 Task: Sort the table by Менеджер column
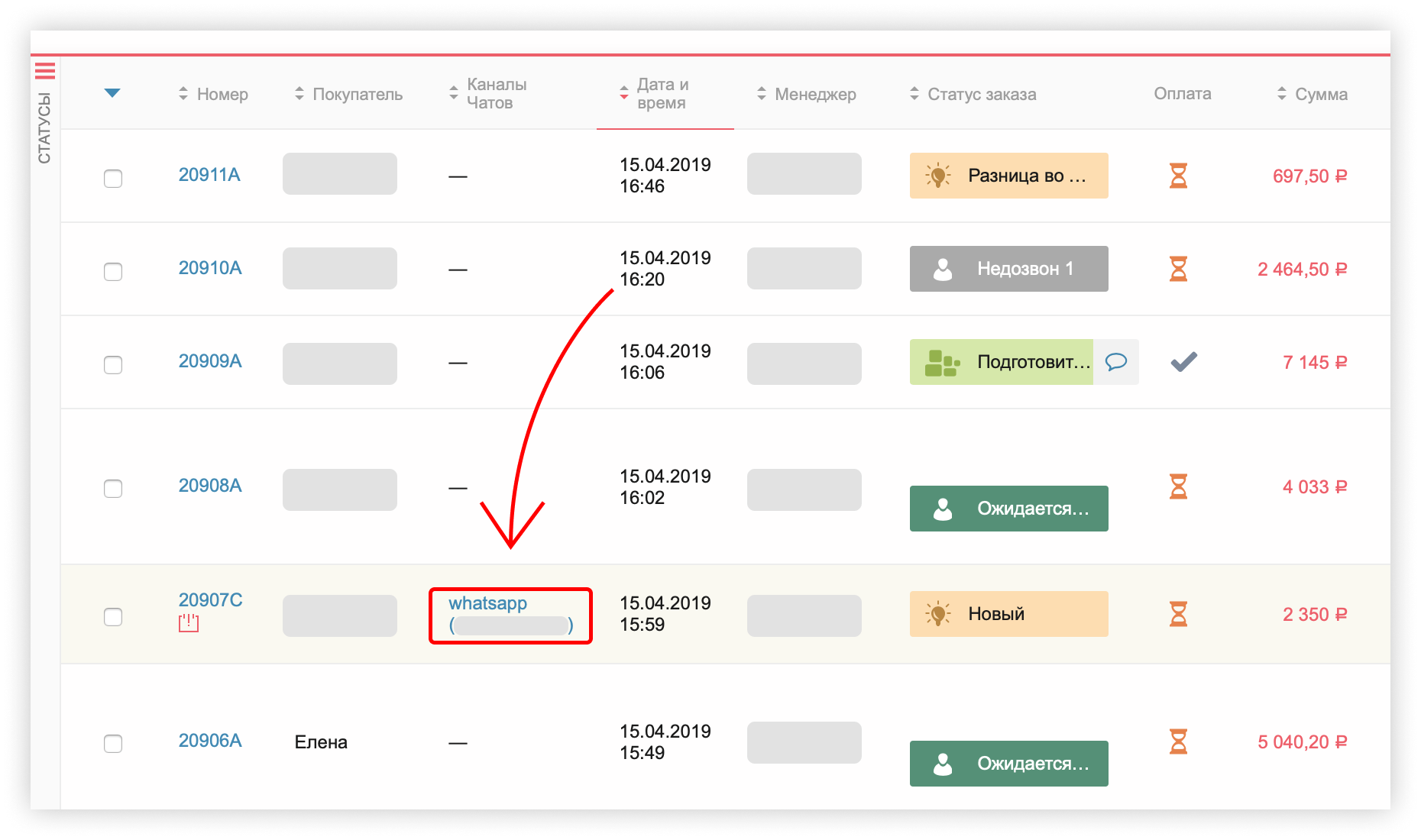(x=807, y=94)
